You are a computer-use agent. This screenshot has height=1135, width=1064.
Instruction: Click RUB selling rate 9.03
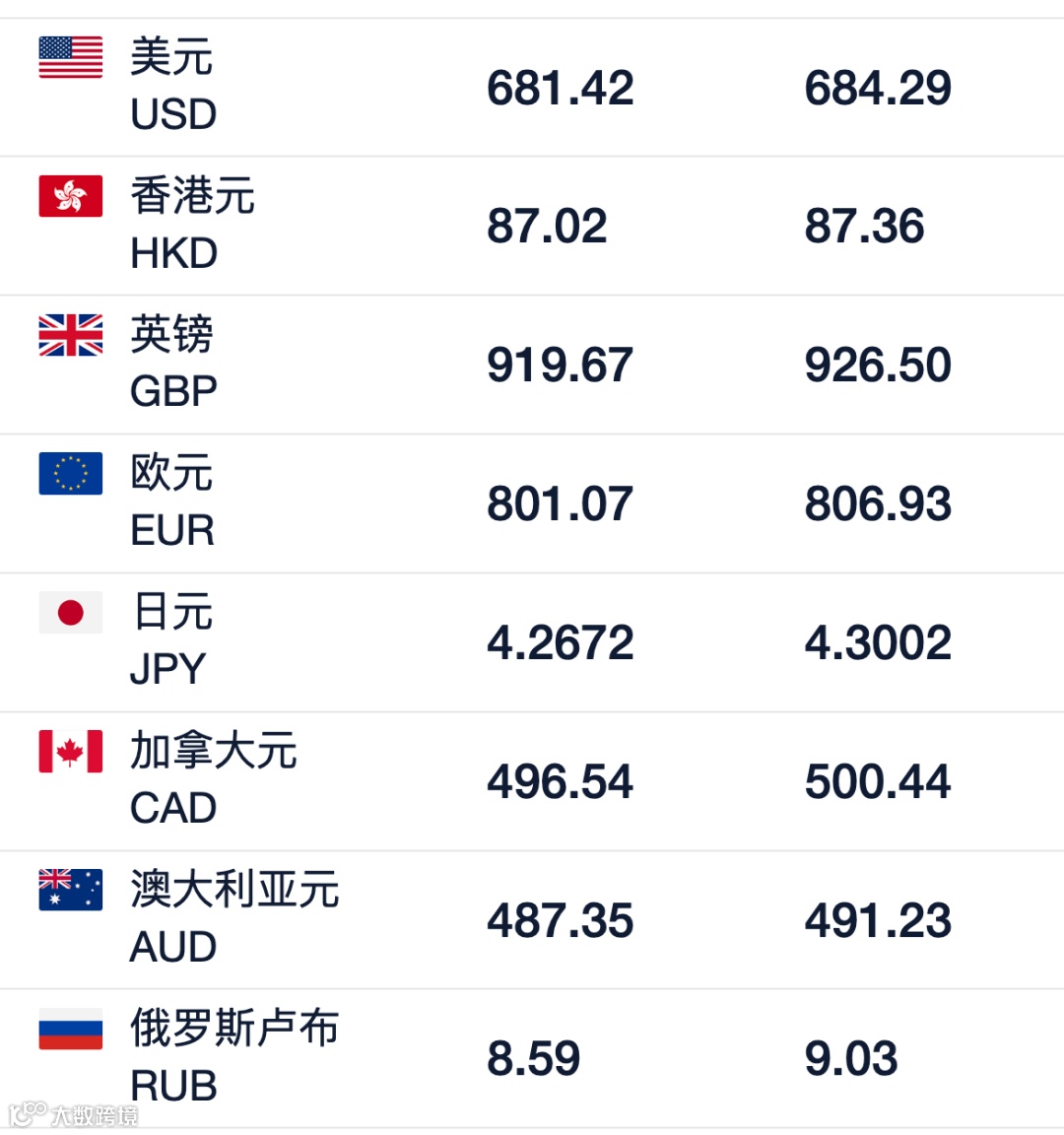850,1059
